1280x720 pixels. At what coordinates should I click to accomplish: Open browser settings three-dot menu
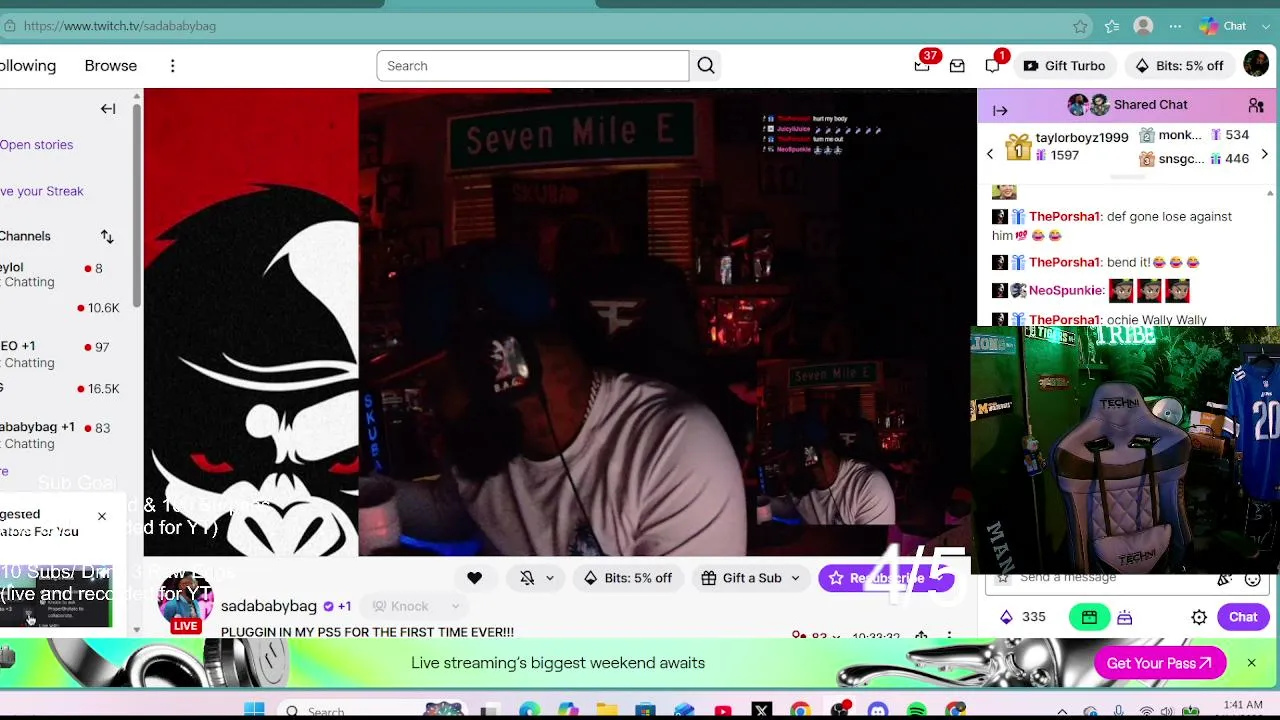1176,26
